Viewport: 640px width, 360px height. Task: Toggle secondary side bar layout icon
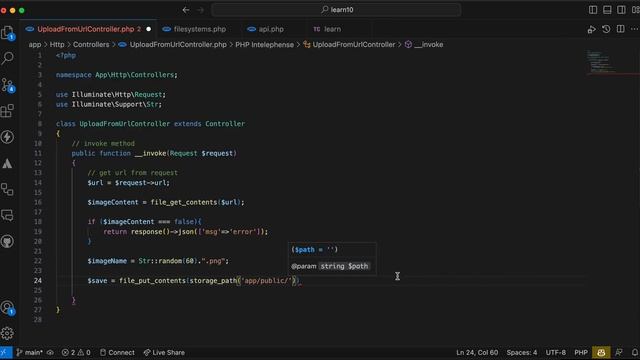tap(621, 10)
